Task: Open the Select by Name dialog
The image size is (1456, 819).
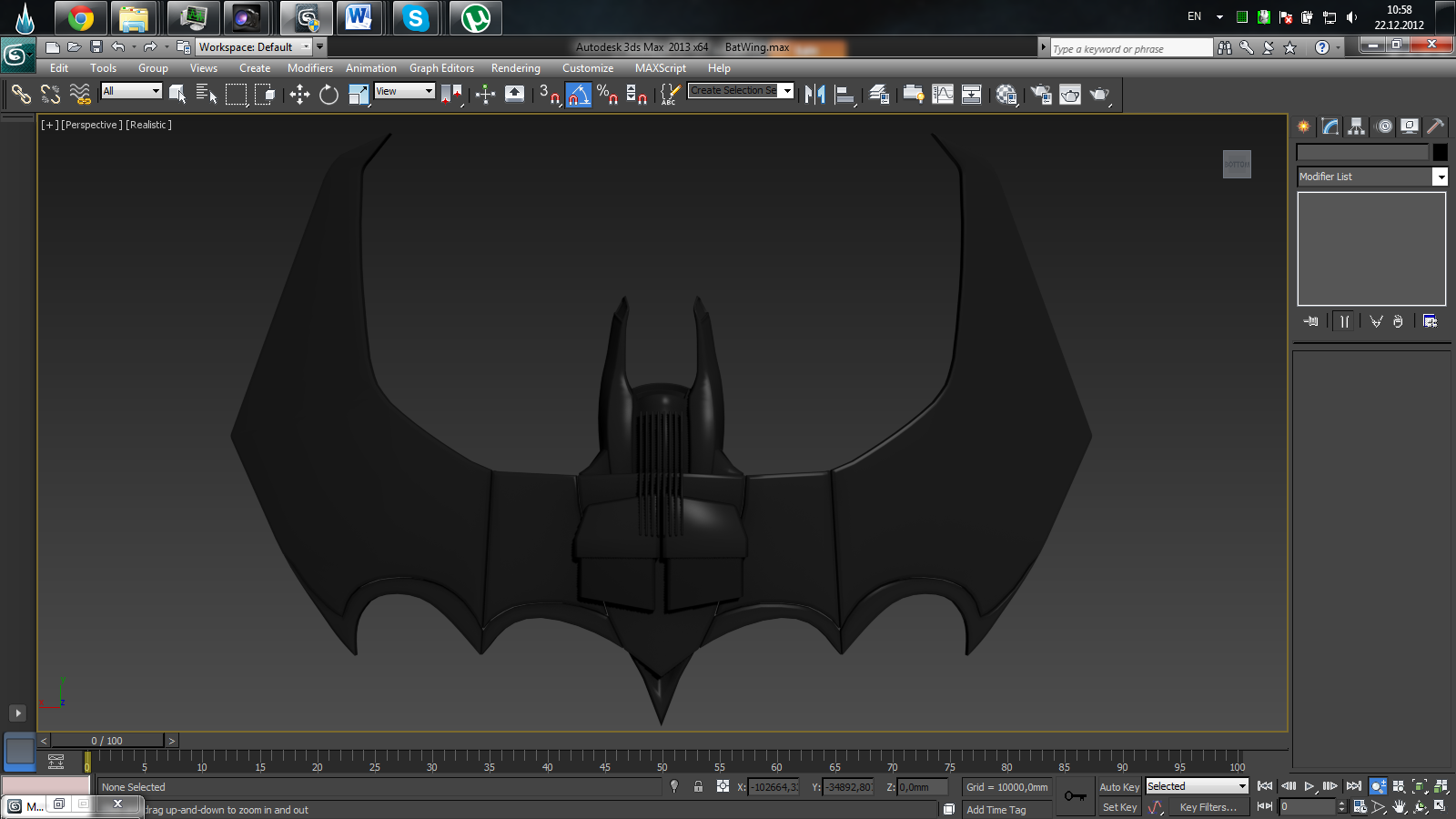Action: (x=207, y=94)
